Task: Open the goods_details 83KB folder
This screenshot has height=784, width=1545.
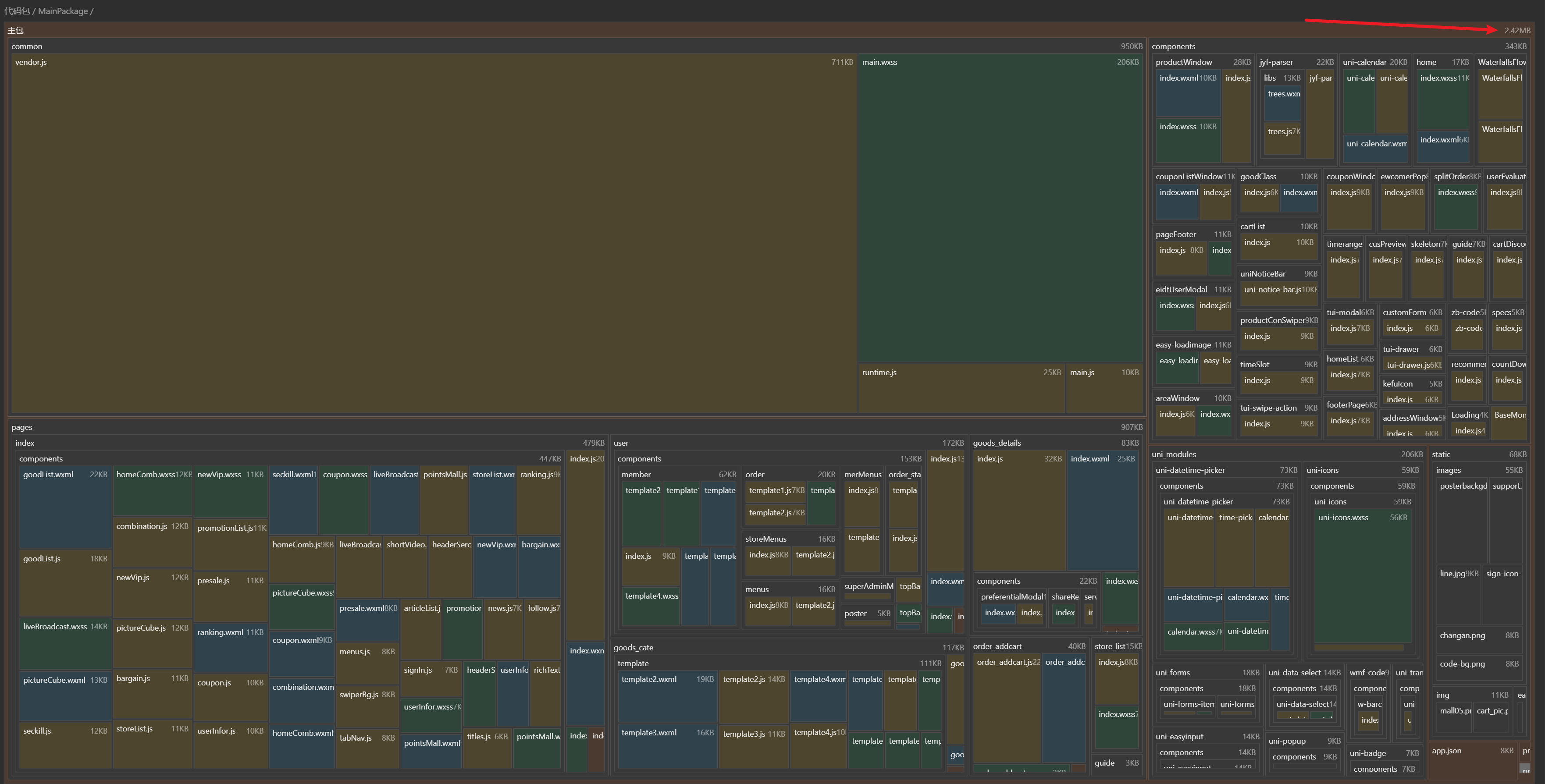Action: tap(1056, 443)
